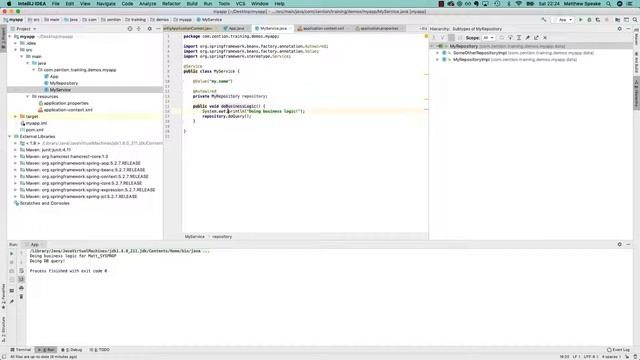Click Run with Coverage icon in the main toolbar
Image resolution: width=640 pixels, height=360 pixels.
tap(598, 20)
